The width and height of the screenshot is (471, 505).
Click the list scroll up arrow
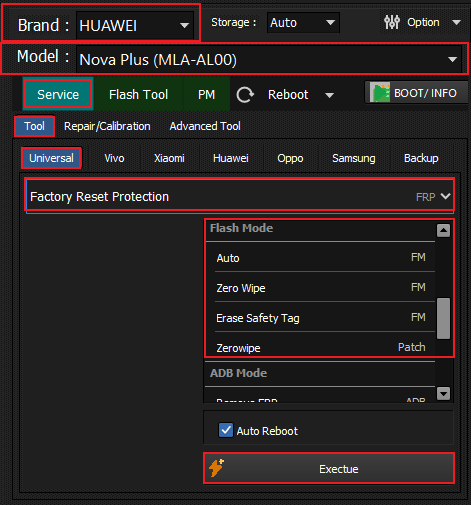click(443, 230)
